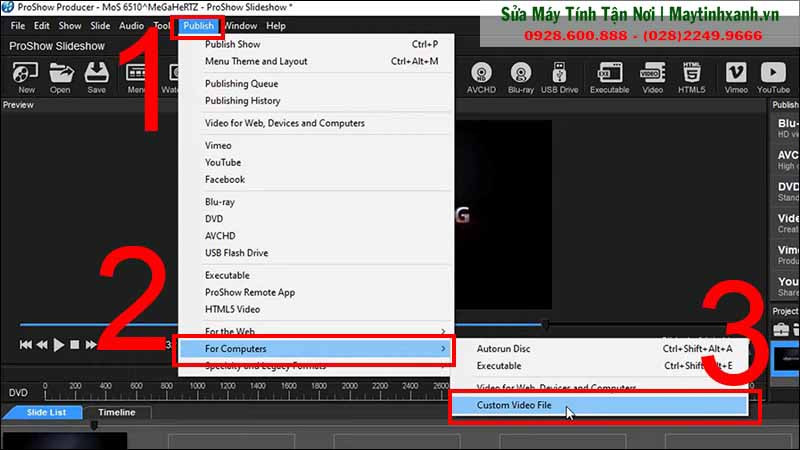The height and width of the screenshot is (450, 800).
Task: Open the Audio menu
Action: pos(131,26)
